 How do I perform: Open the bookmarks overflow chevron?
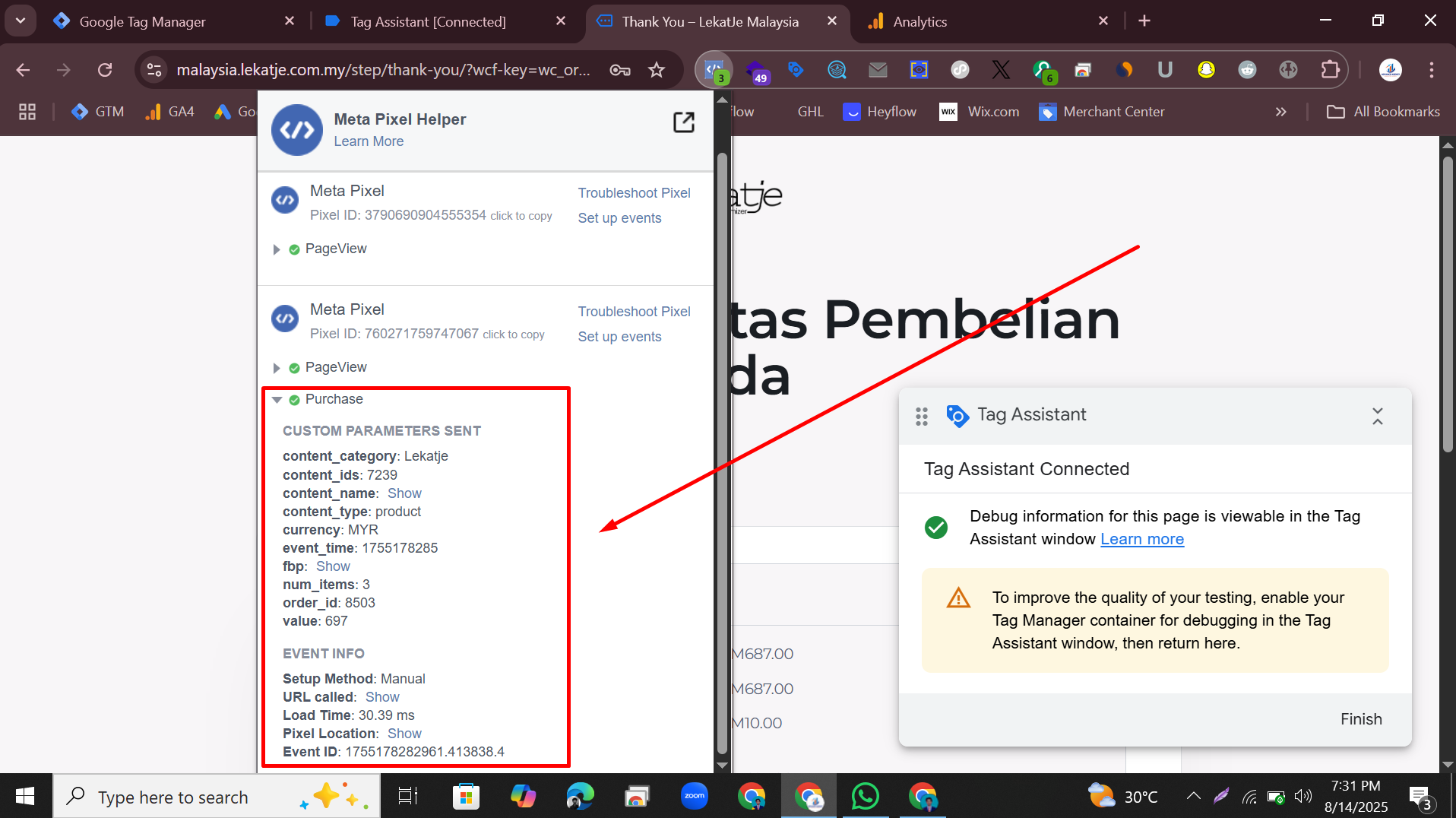click(1281, 111)
